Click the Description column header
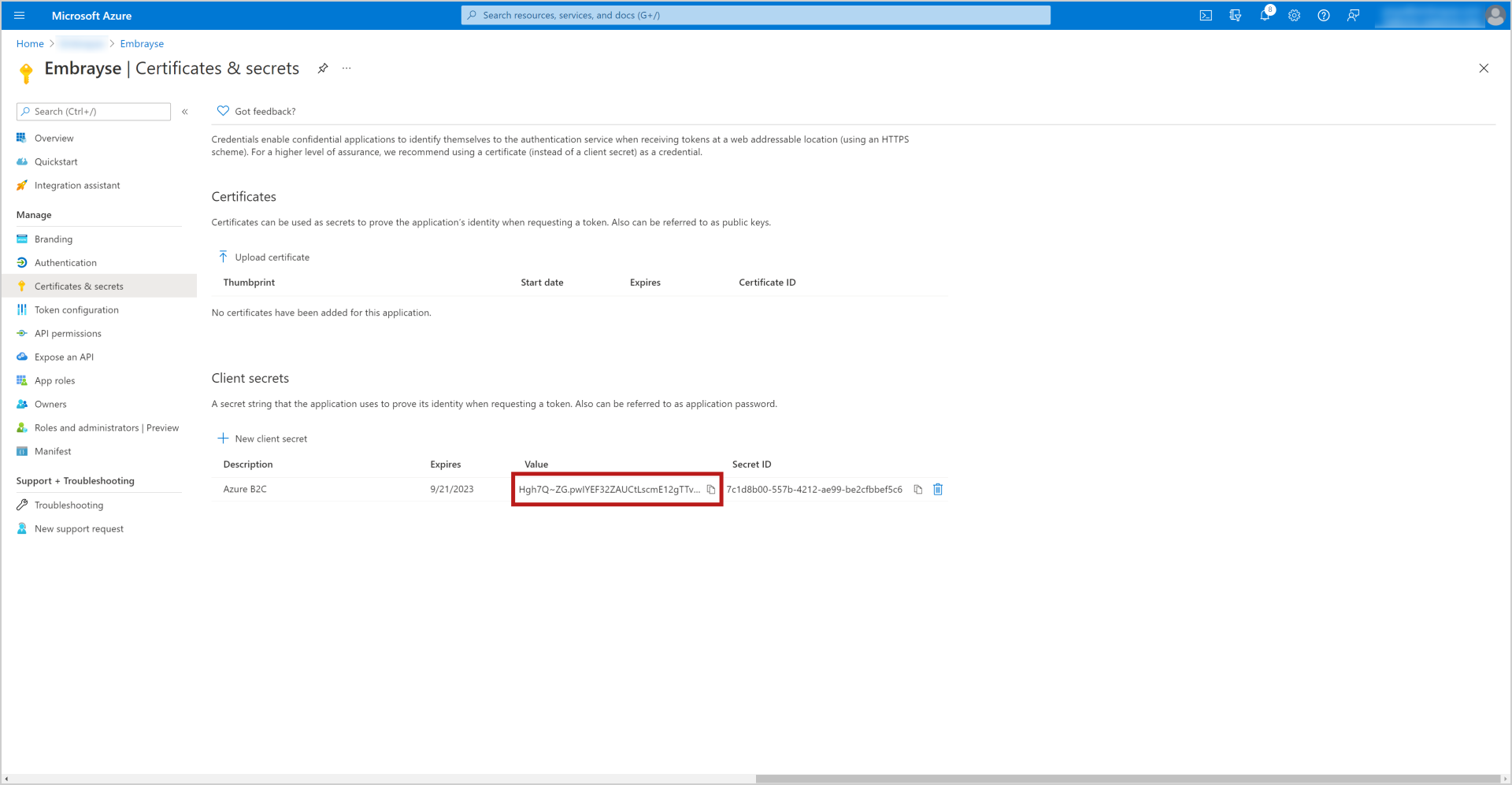 click(x=248, y=465)
